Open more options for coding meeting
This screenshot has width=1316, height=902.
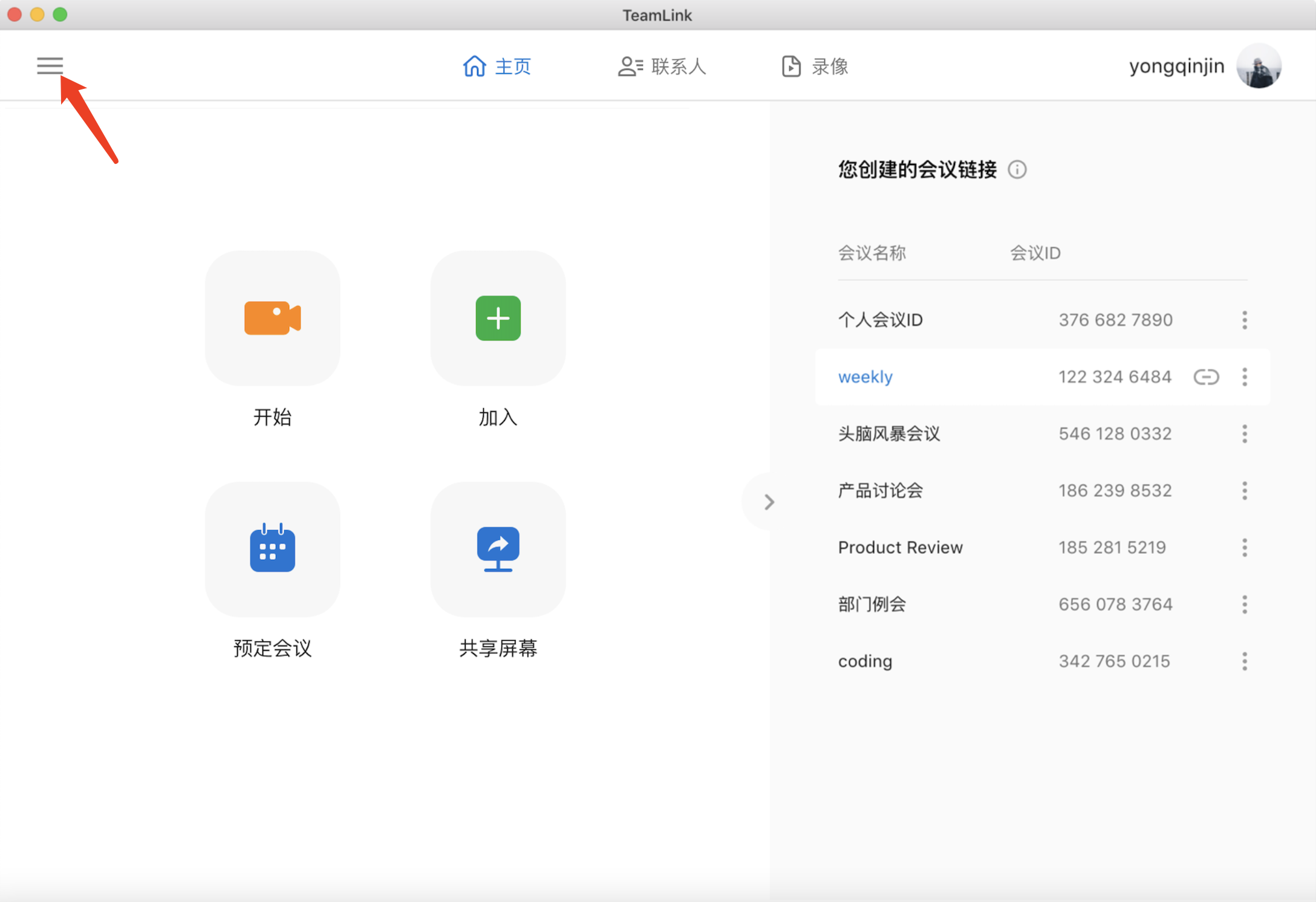(1245, 661)
